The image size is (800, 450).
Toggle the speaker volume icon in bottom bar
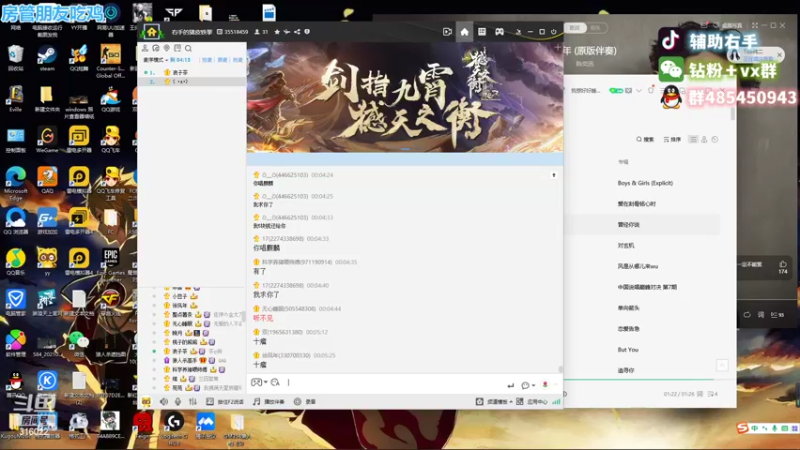164,402
